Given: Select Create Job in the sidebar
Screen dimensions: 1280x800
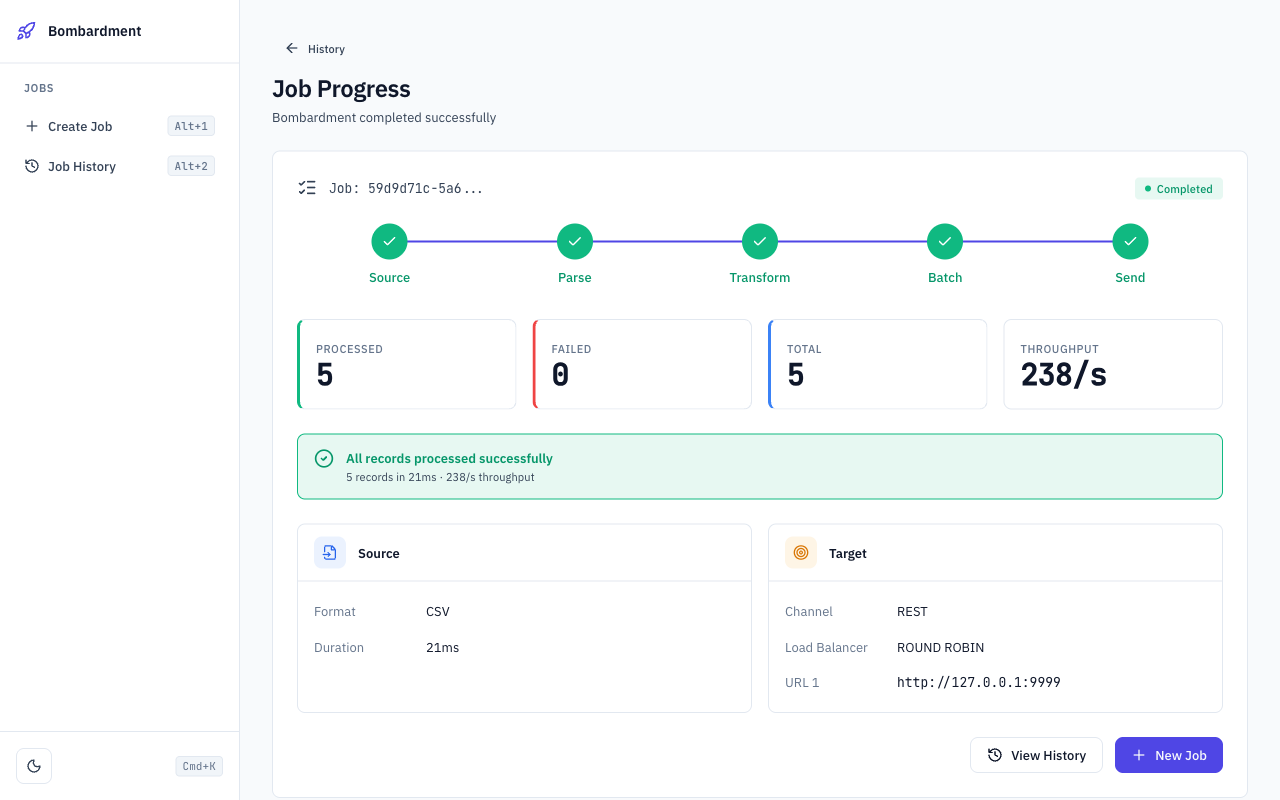Looking at the screenshot, I should coord(80,126).
